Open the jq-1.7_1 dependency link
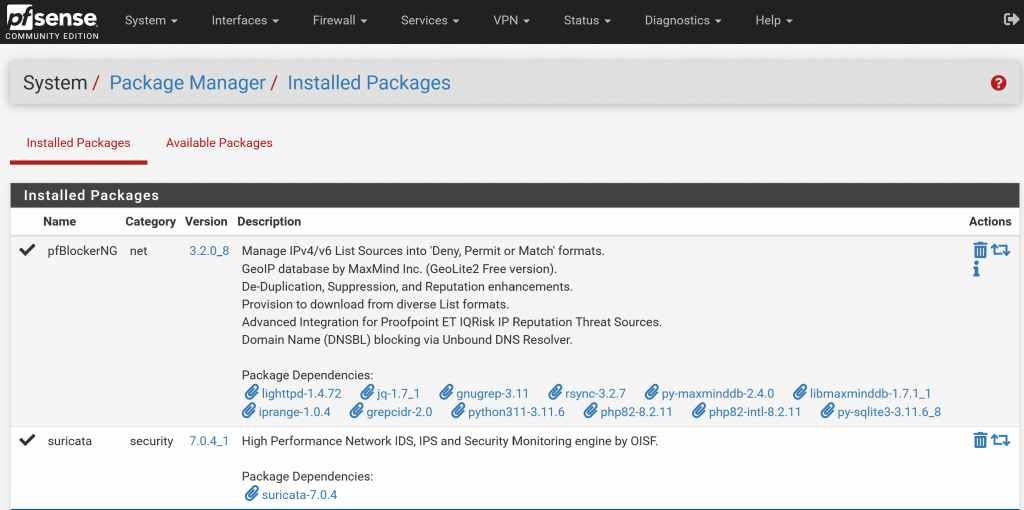This screenshot has width=1024, height=510. (398, 394)
